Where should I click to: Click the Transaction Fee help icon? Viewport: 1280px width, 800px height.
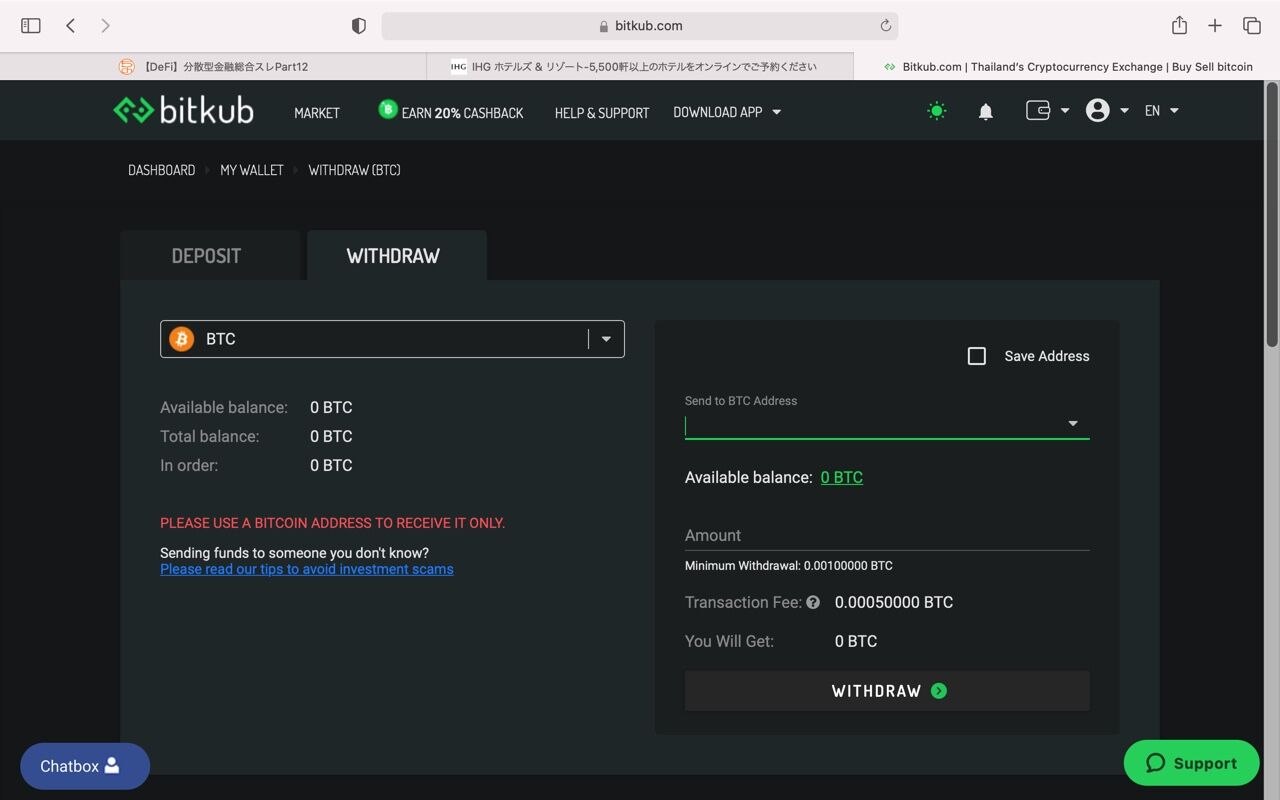813,602
